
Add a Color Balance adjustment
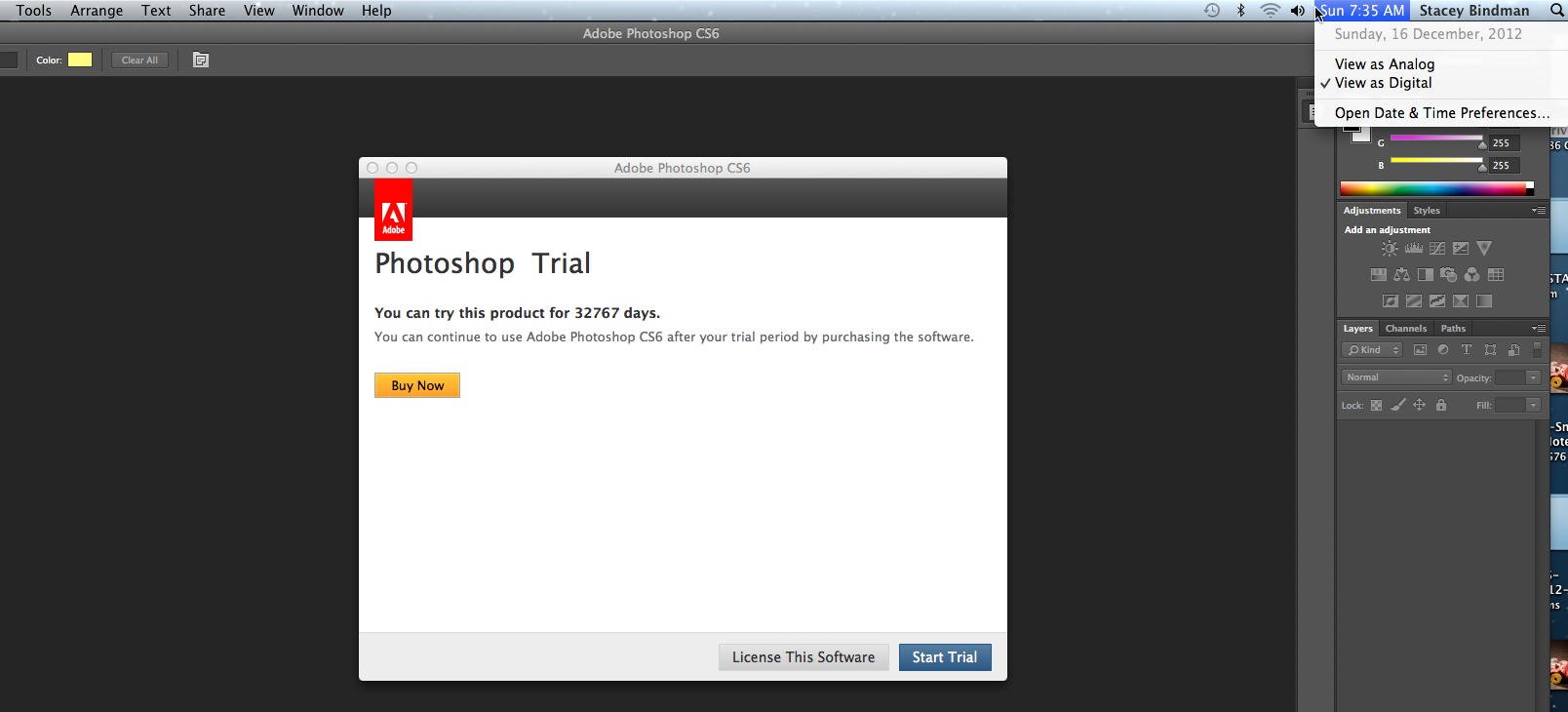pyautogui.click(x=1402, y=275)
